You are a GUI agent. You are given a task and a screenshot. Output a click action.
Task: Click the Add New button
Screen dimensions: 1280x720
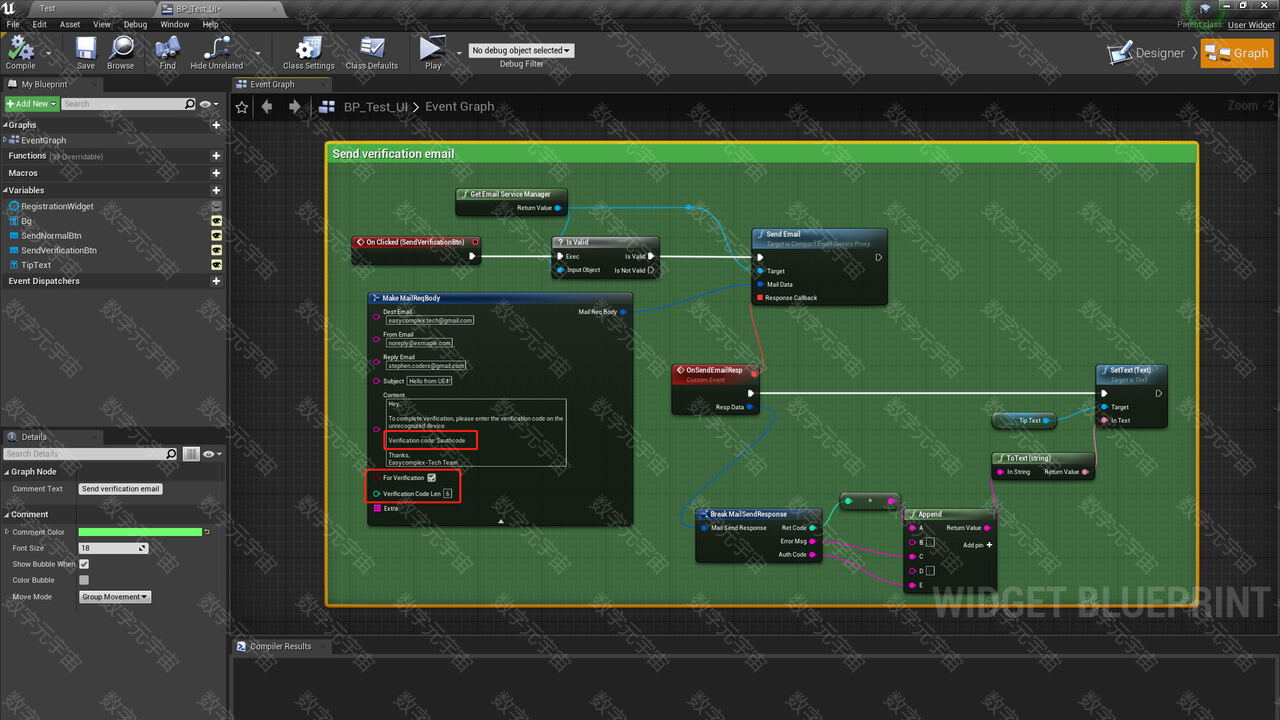(x=30, y=104)
